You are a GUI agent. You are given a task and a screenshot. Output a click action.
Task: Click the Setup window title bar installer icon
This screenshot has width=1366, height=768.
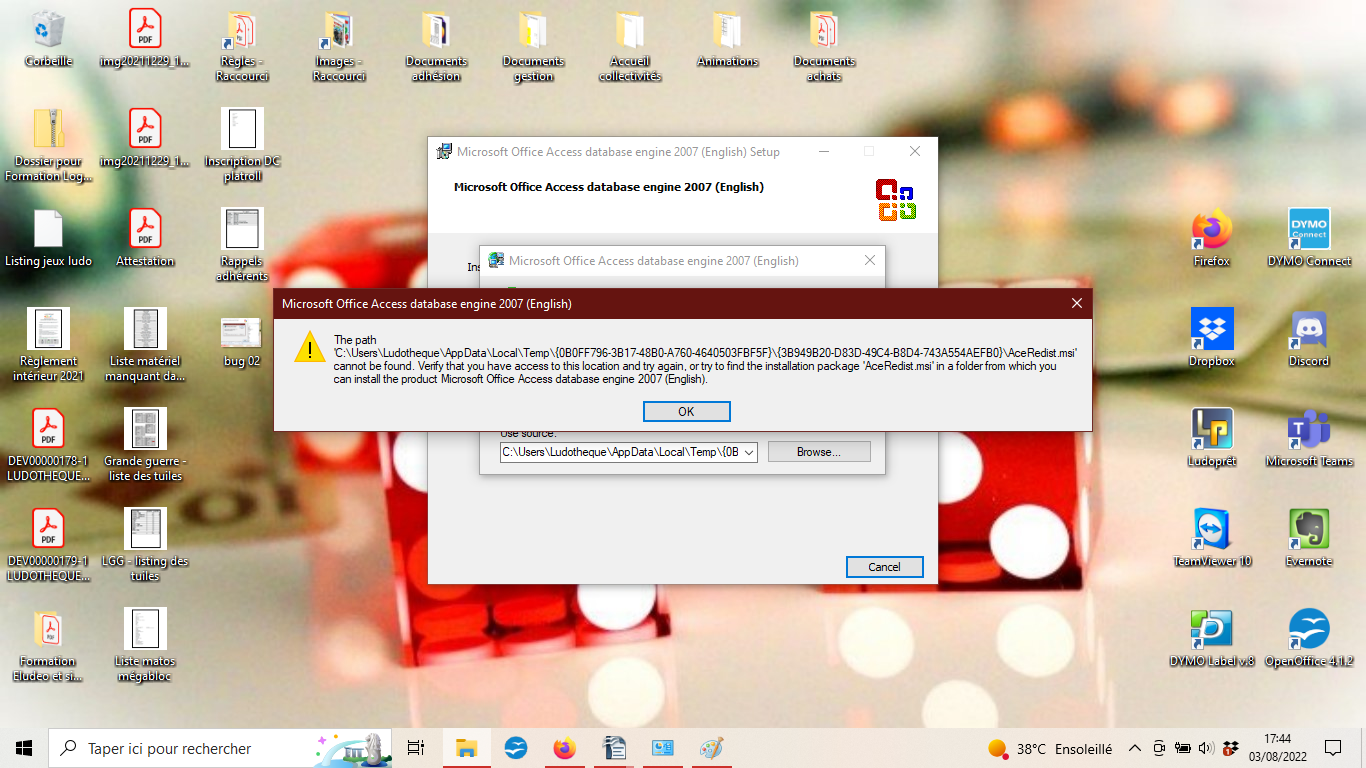pyautogui.click(x=444, y=152)
